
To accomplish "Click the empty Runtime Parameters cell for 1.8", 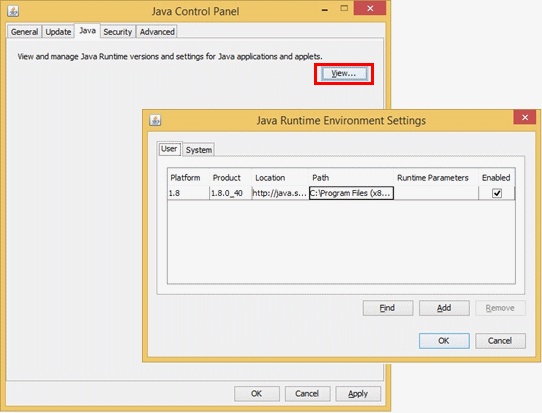I will coord(436,193).
